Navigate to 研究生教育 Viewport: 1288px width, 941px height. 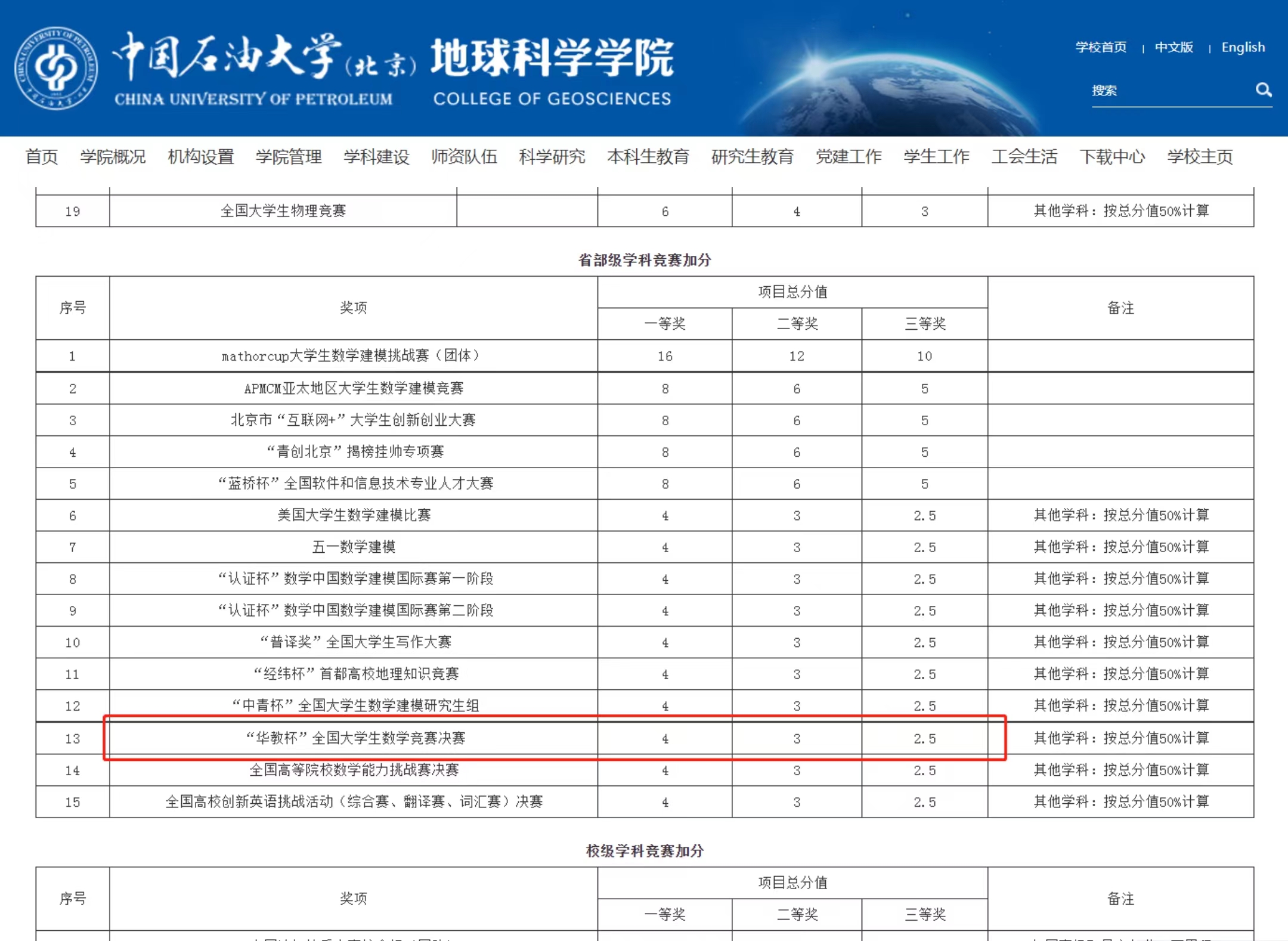(751, 157)
